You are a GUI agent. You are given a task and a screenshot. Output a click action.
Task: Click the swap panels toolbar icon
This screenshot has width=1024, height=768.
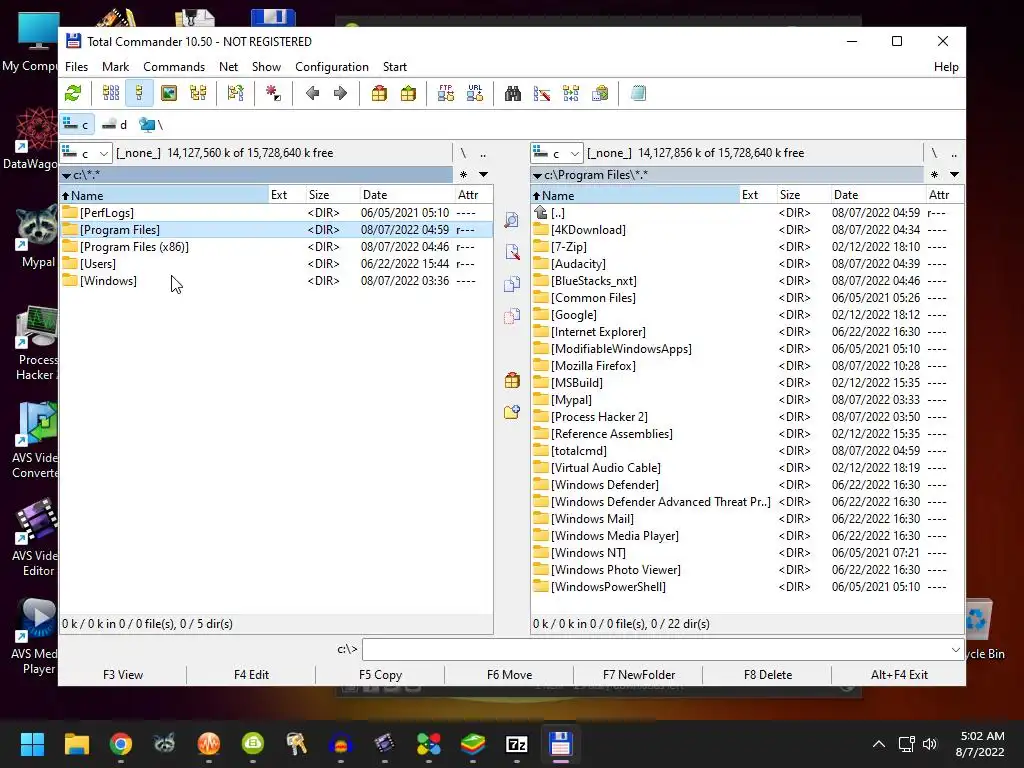236,93
